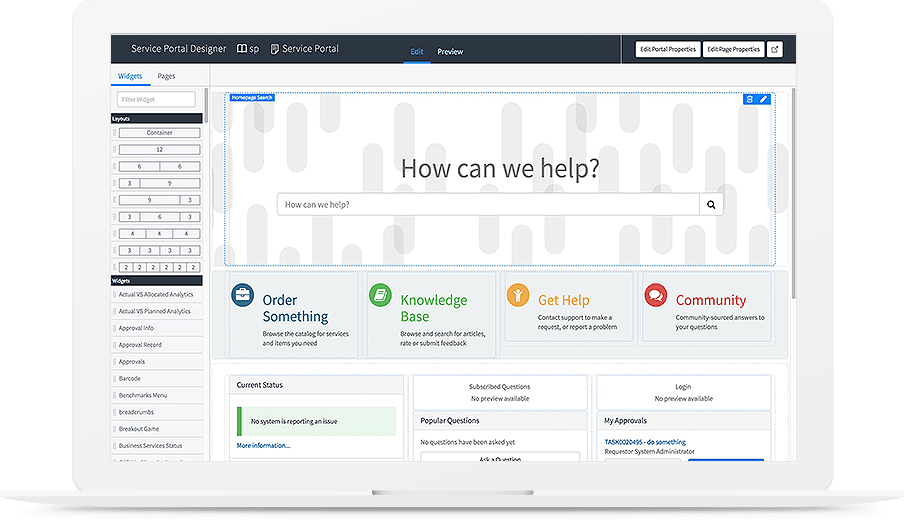Focus the How can we help search field

488,205
